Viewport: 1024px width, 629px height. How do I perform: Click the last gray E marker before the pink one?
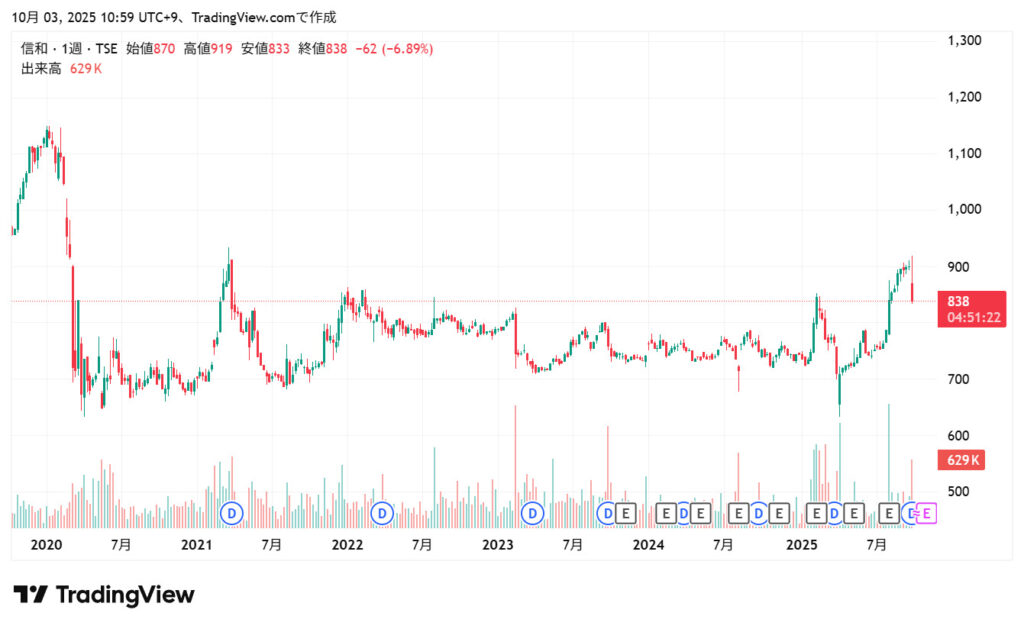click(888, 513)
